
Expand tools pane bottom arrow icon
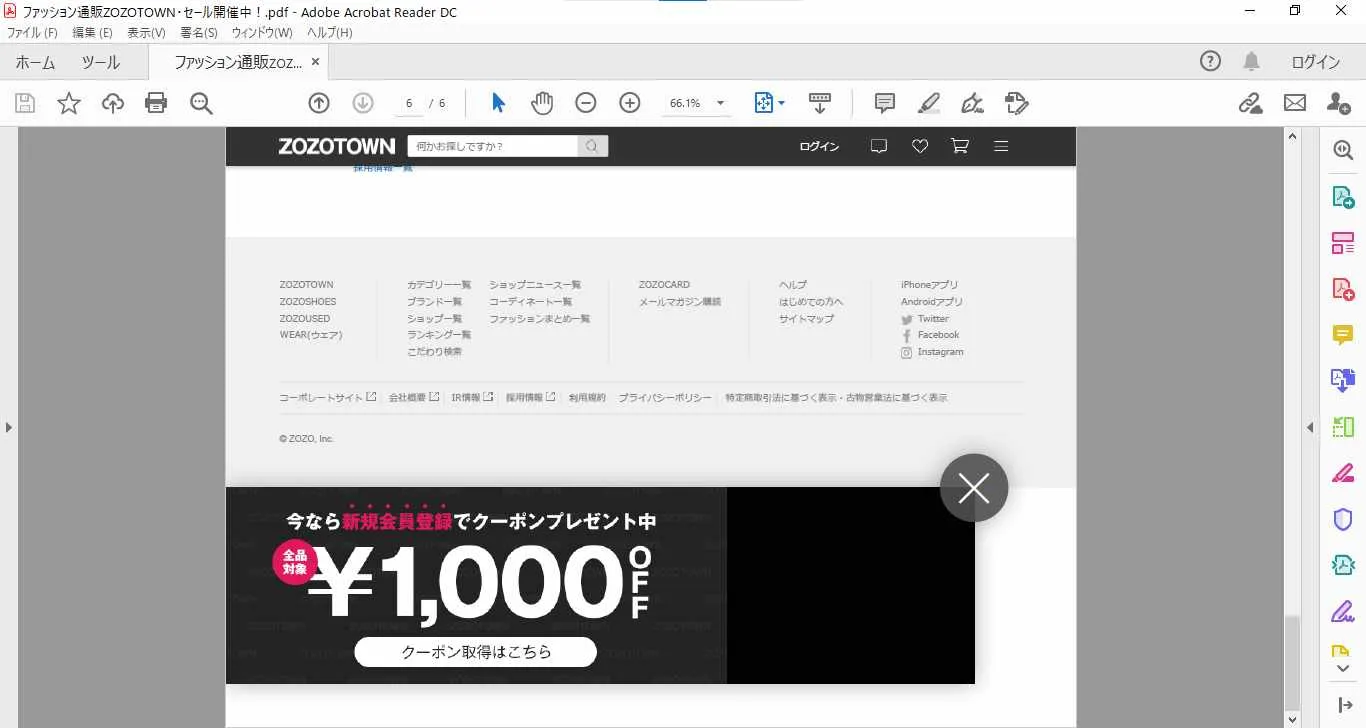click(x=1343, y=705)
